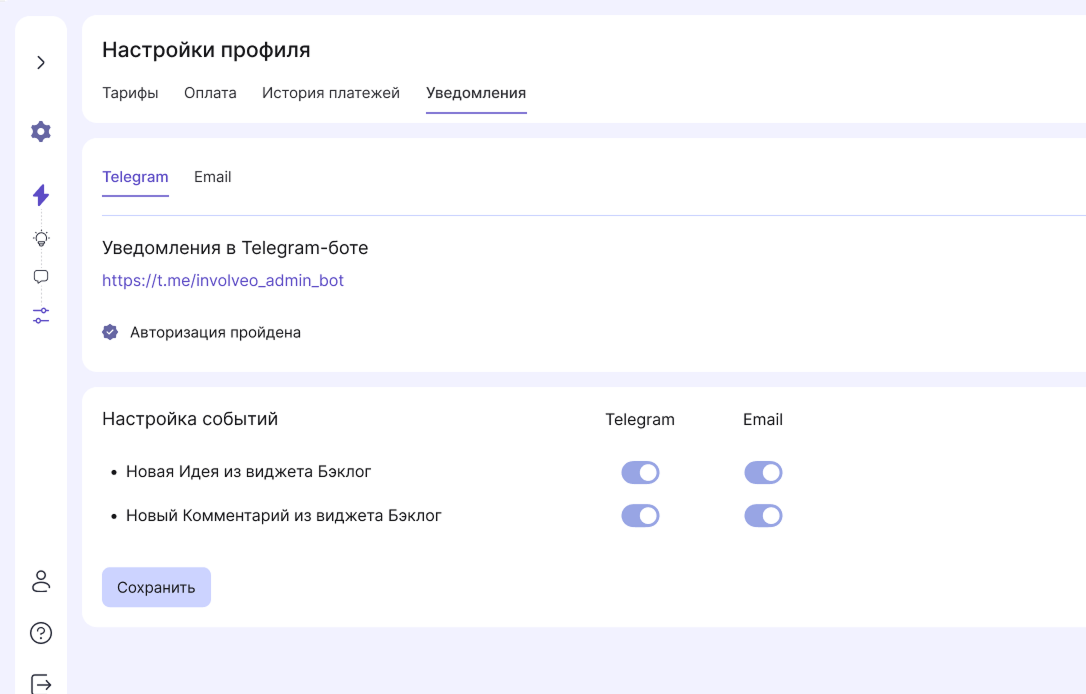Disable Telegram for new Comment notifications
The width and height of the screenshot is (1086, 694).
pos(640,516)
